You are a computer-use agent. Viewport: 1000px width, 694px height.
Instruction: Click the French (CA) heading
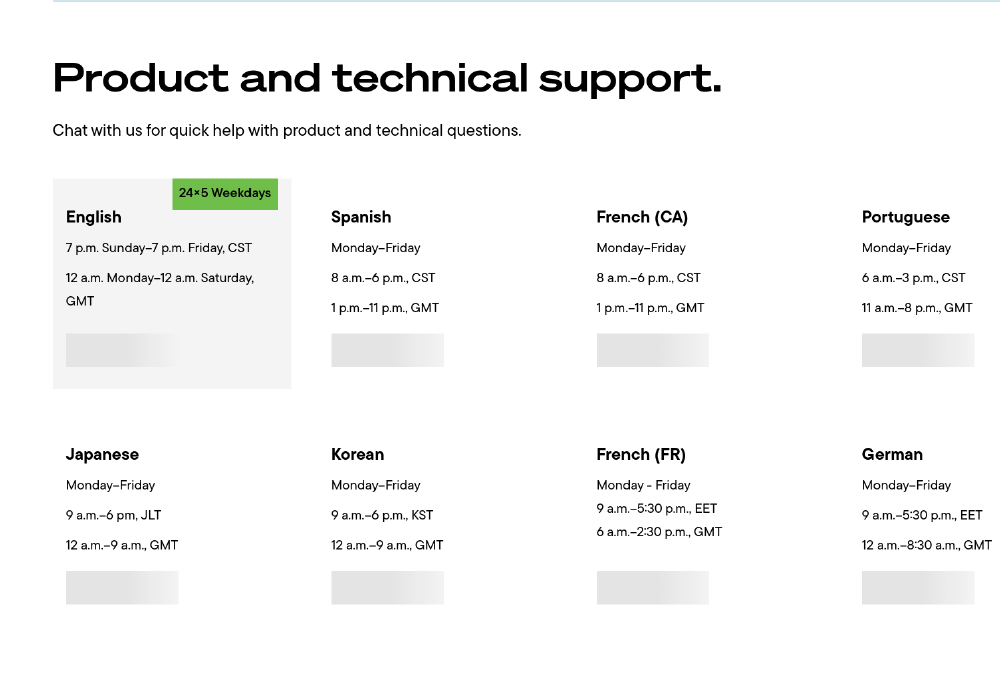coord(642,217)
